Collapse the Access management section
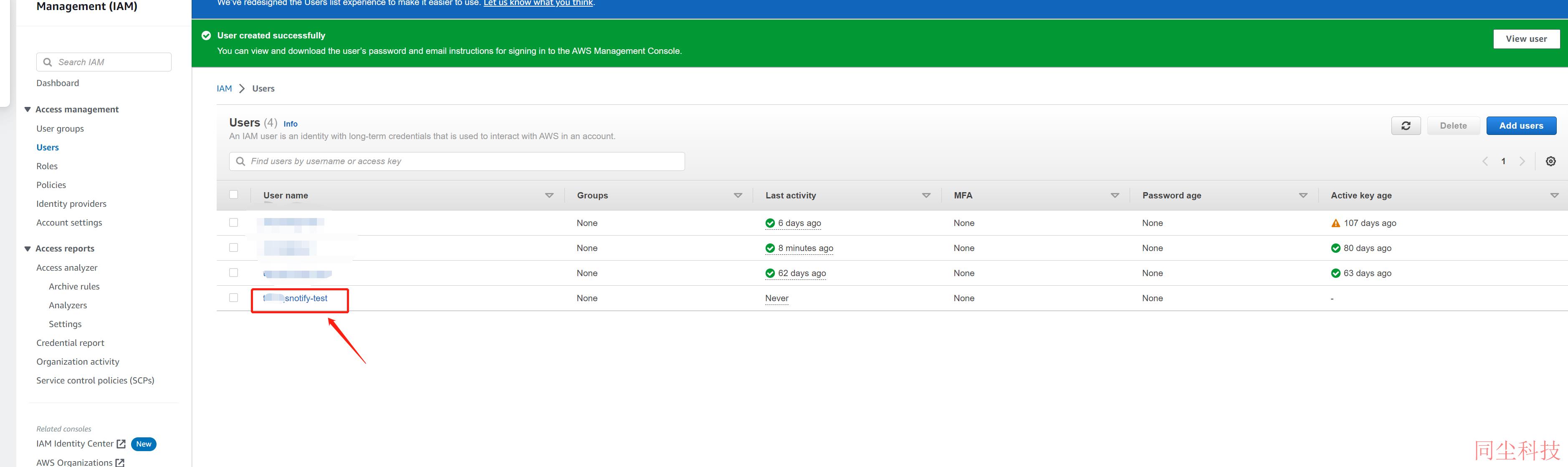Screen dimensions: 1568x467 [x=28, y=109]
